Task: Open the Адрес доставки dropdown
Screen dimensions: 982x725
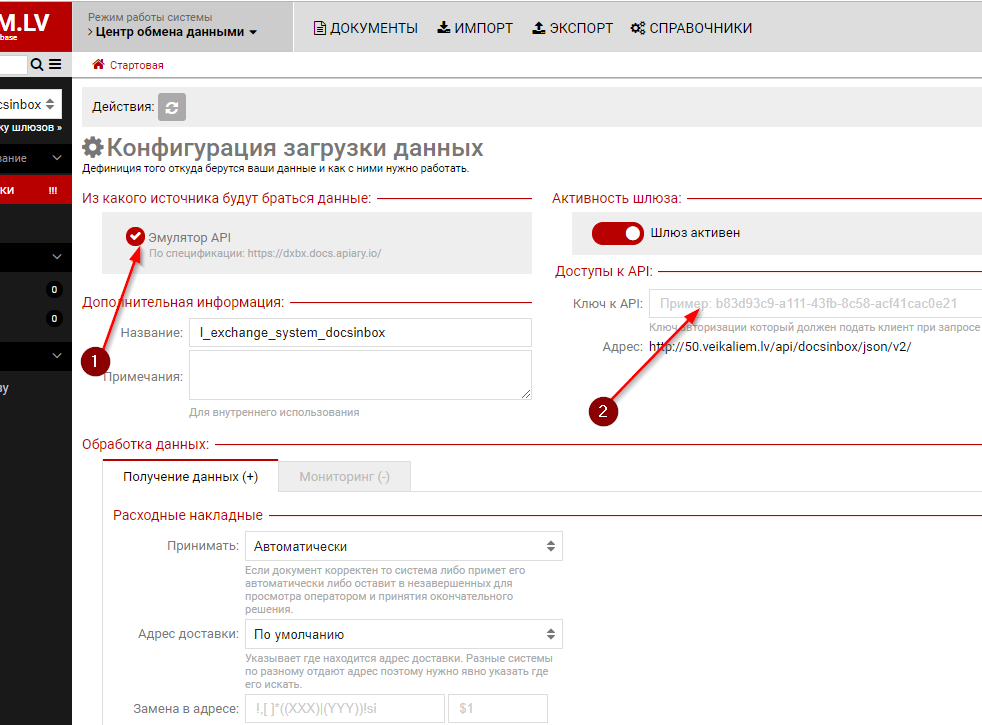Action: (x=404, y=634)
